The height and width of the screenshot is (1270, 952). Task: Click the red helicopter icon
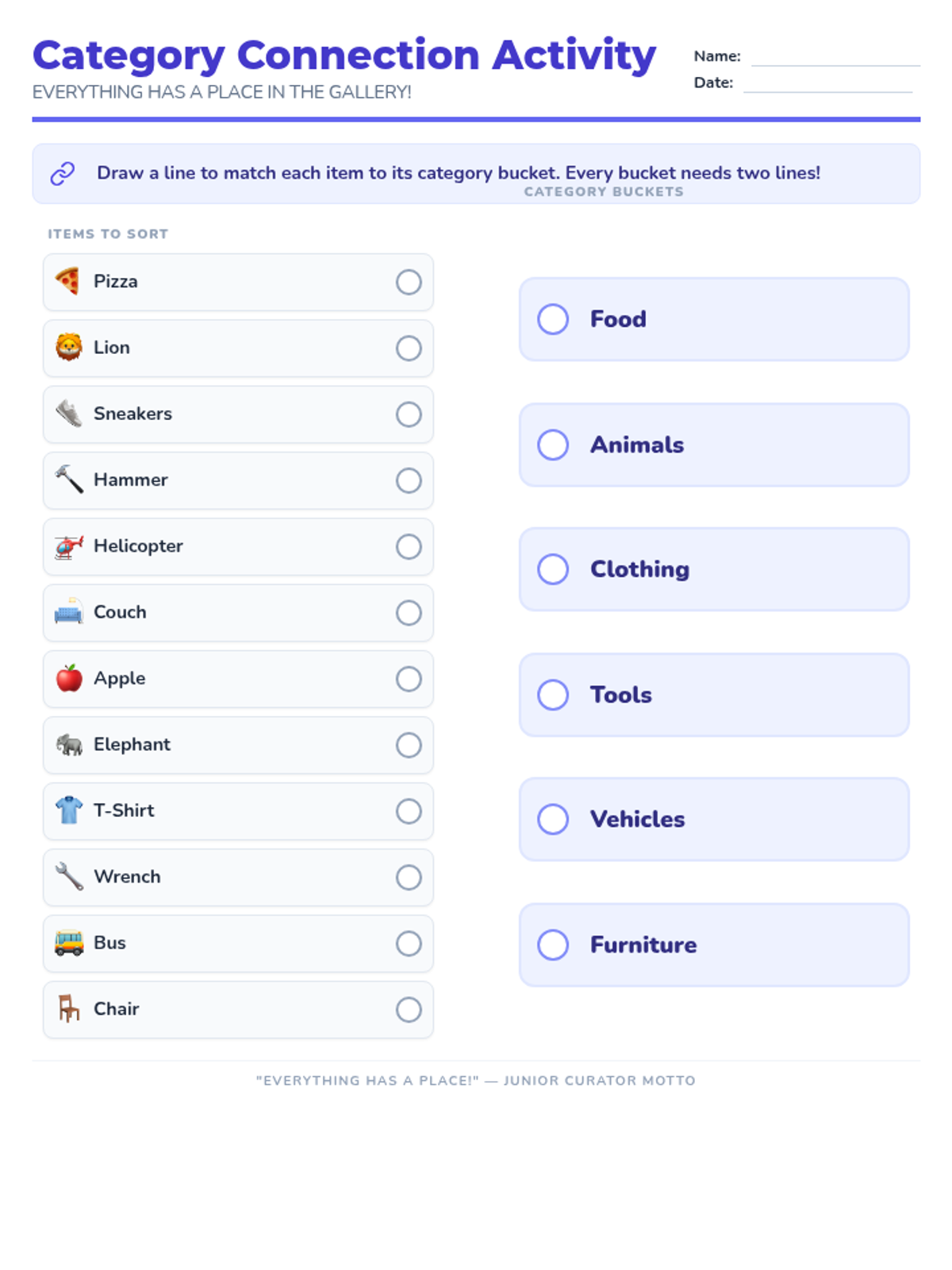68,546
